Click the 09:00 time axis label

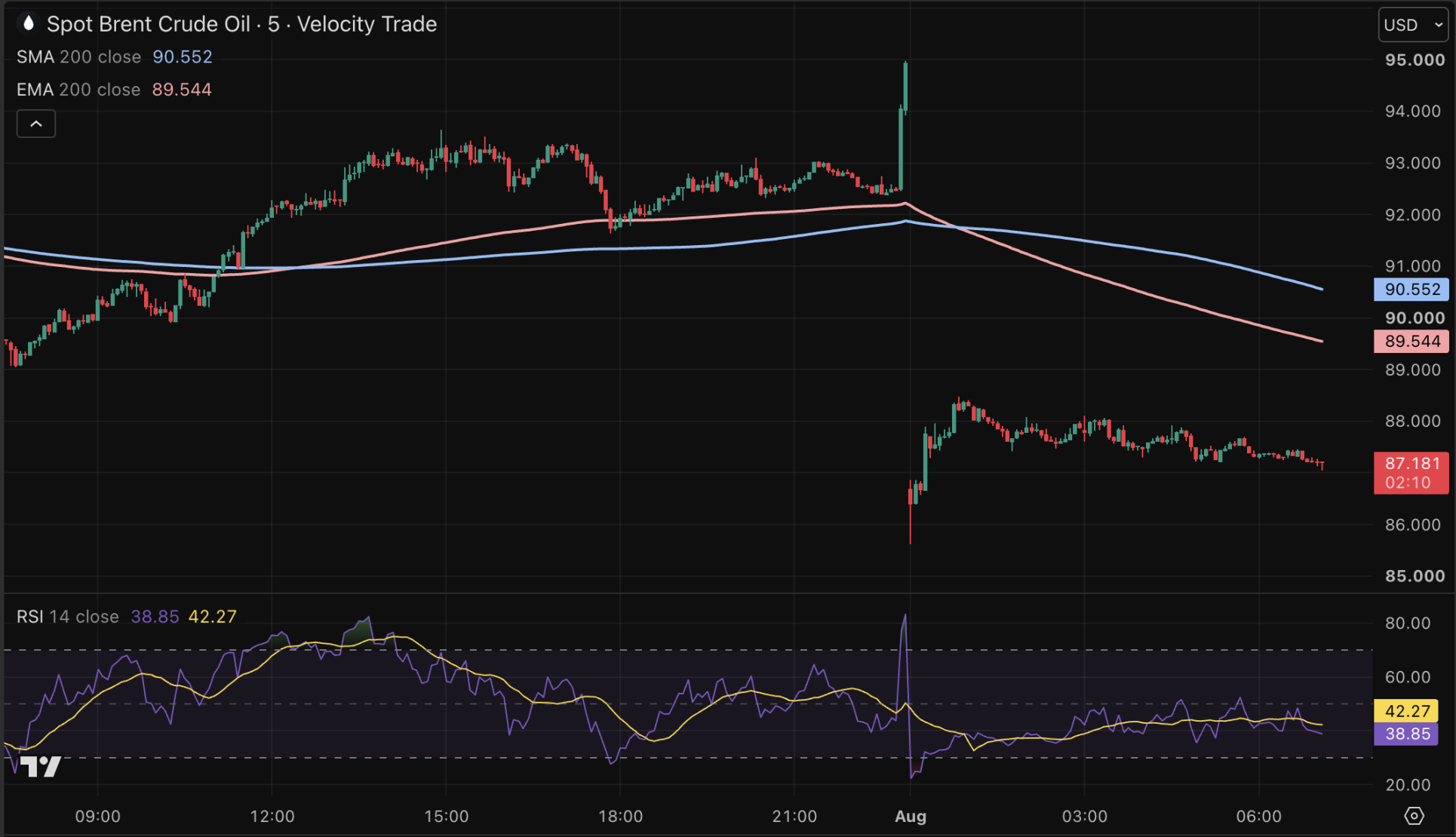coord(97,817)
